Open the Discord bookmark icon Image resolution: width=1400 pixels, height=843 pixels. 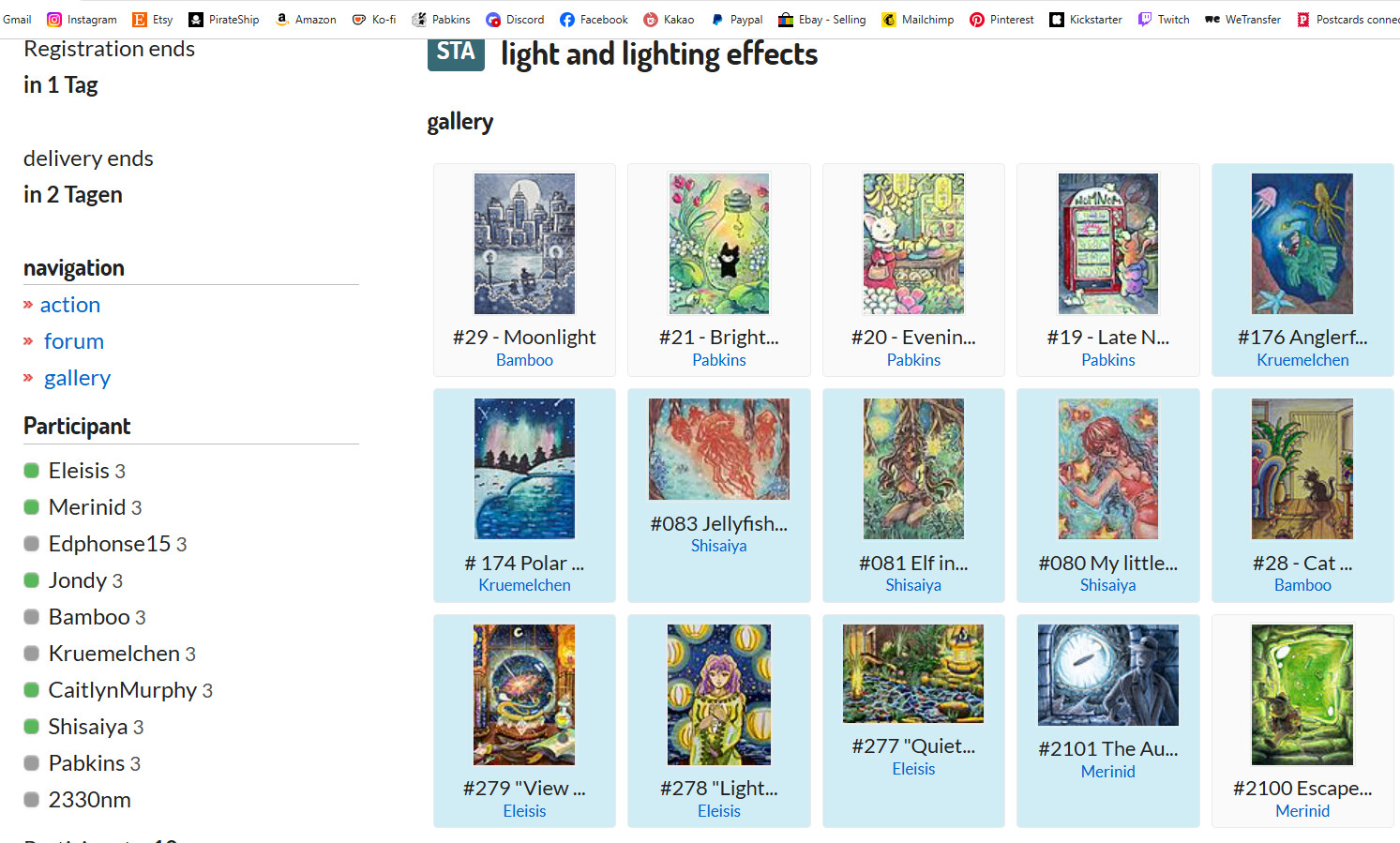pyautogui.click(x=493, y=20)
